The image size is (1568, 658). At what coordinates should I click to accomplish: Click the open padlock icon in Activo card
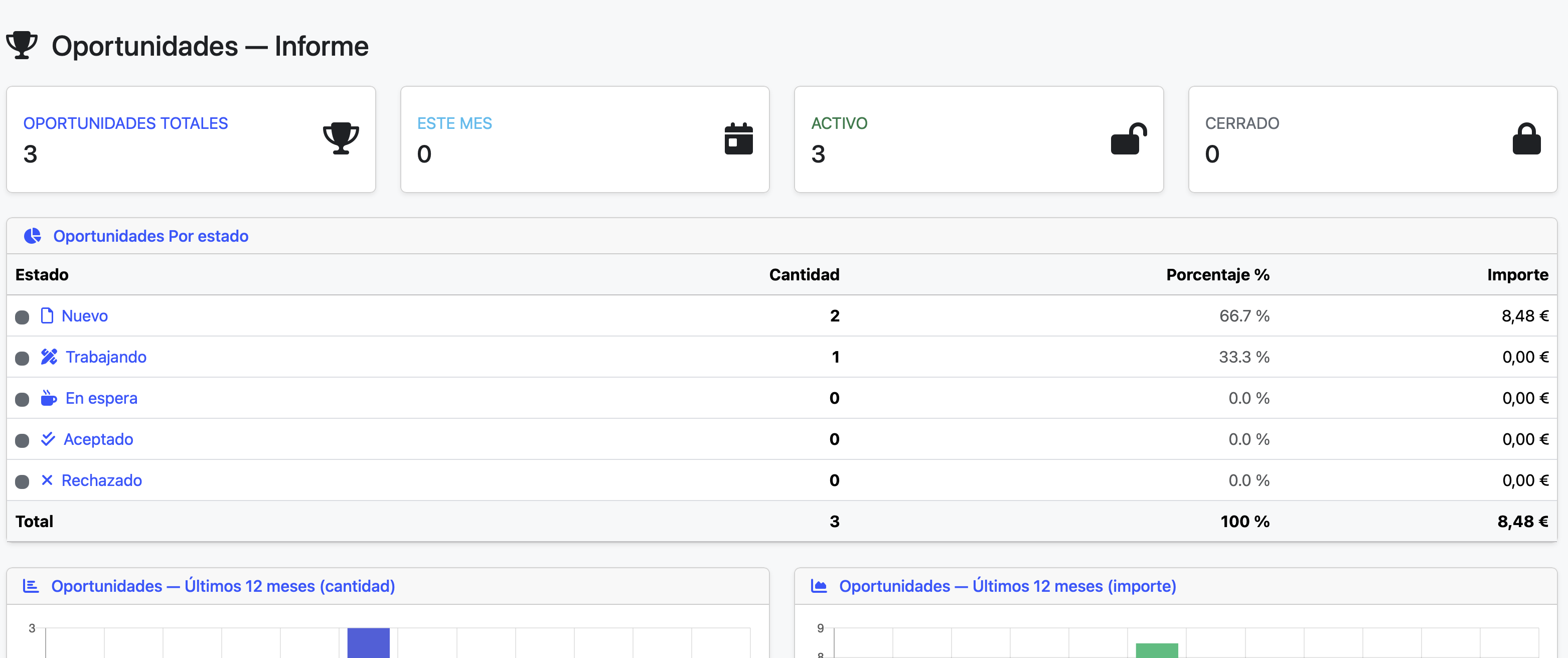click(1129, 139)
